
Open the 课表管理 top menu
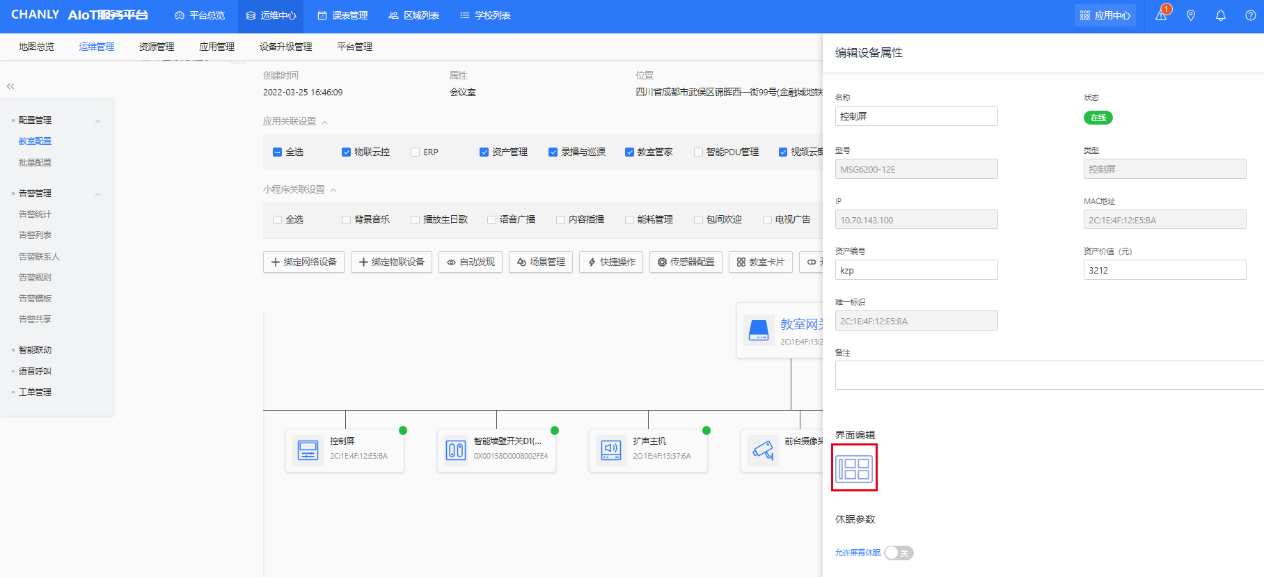342,16
